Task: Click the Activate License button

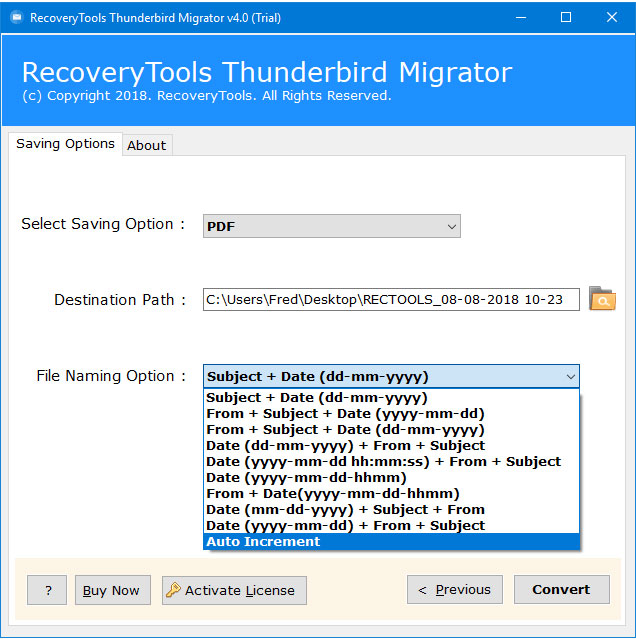Action: [234, 590]
